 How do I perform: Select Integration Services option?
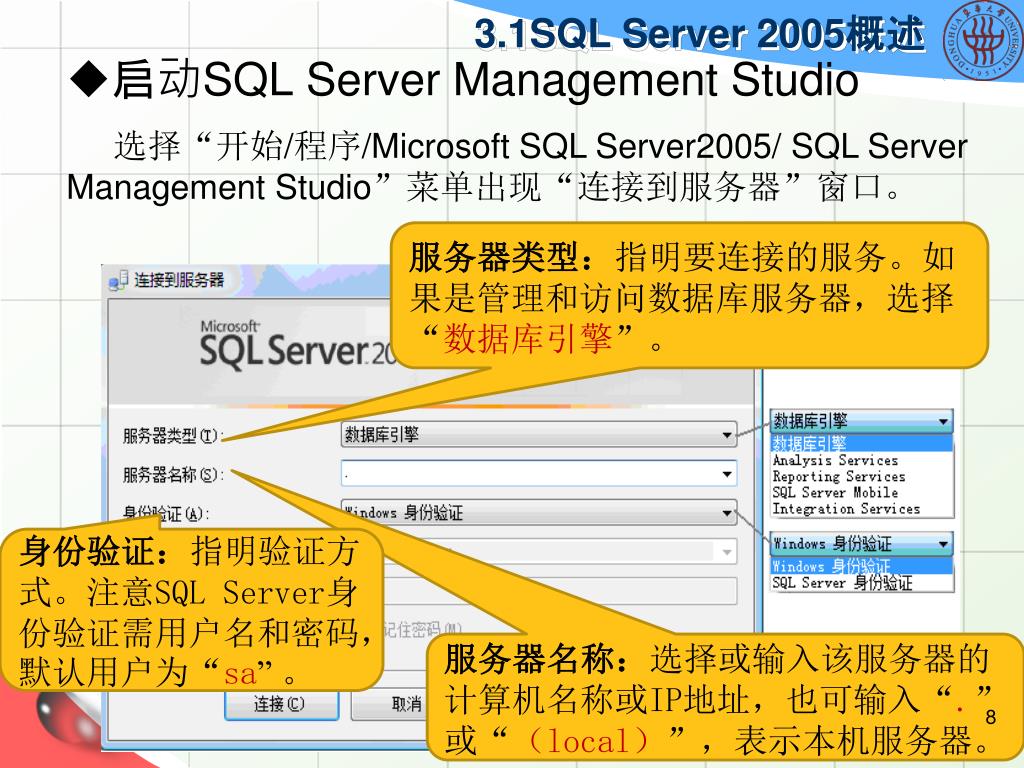846,509
